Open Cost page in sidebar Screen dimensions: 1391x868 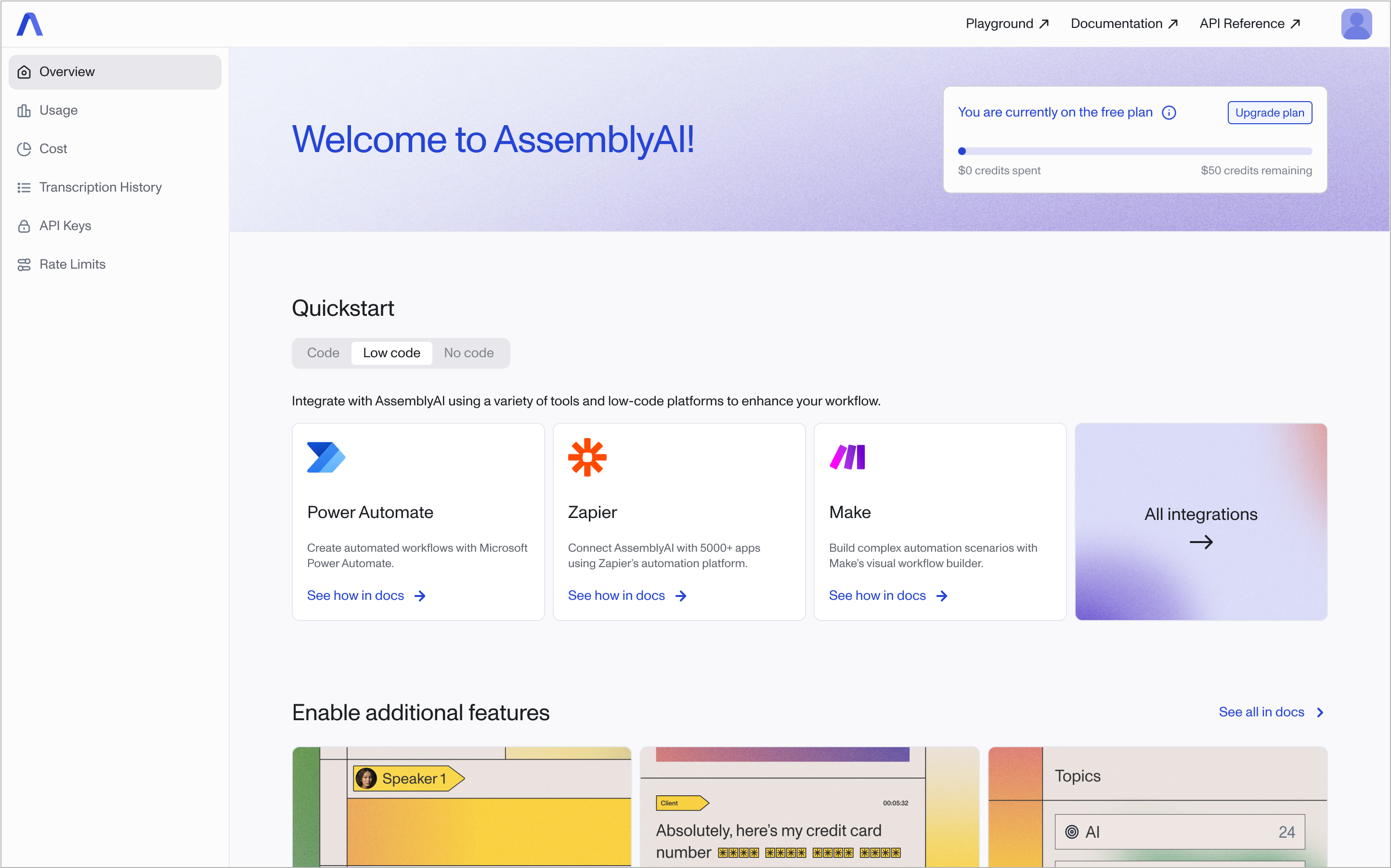pyautogui.click(x=53, y=149)
